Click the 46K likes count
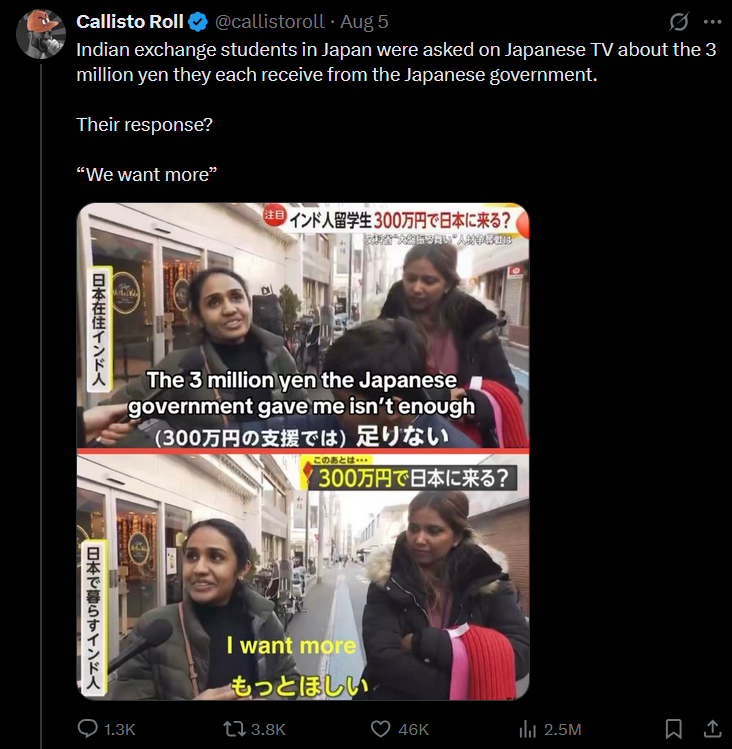 coord(413,729)
